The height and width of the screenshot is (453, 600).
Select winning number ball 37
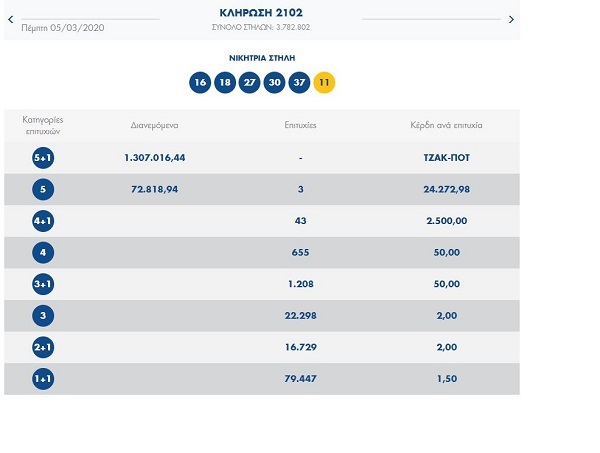coord(299,83)
